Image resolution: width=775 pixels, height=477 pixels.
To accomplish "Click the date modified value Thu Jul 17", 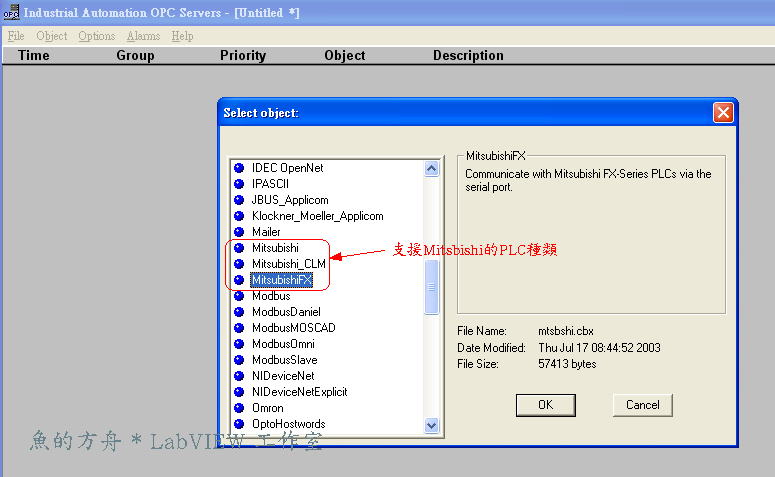I will click(x=599, y=348).
